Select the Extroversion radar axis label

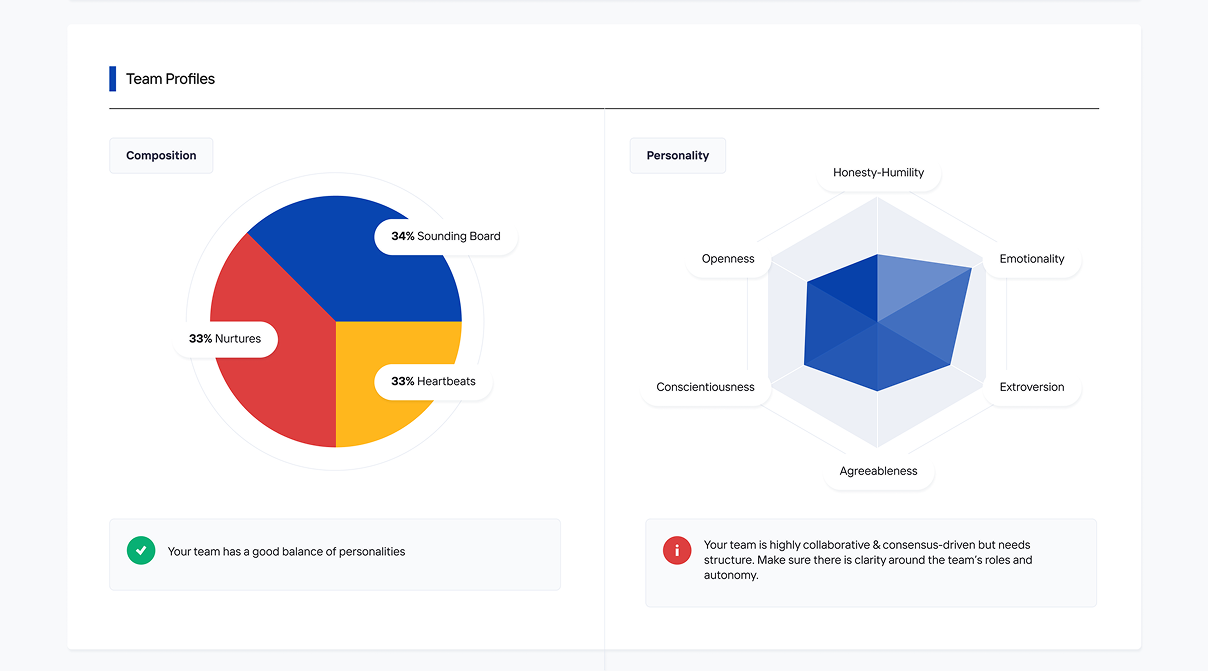pos(1032,387)
